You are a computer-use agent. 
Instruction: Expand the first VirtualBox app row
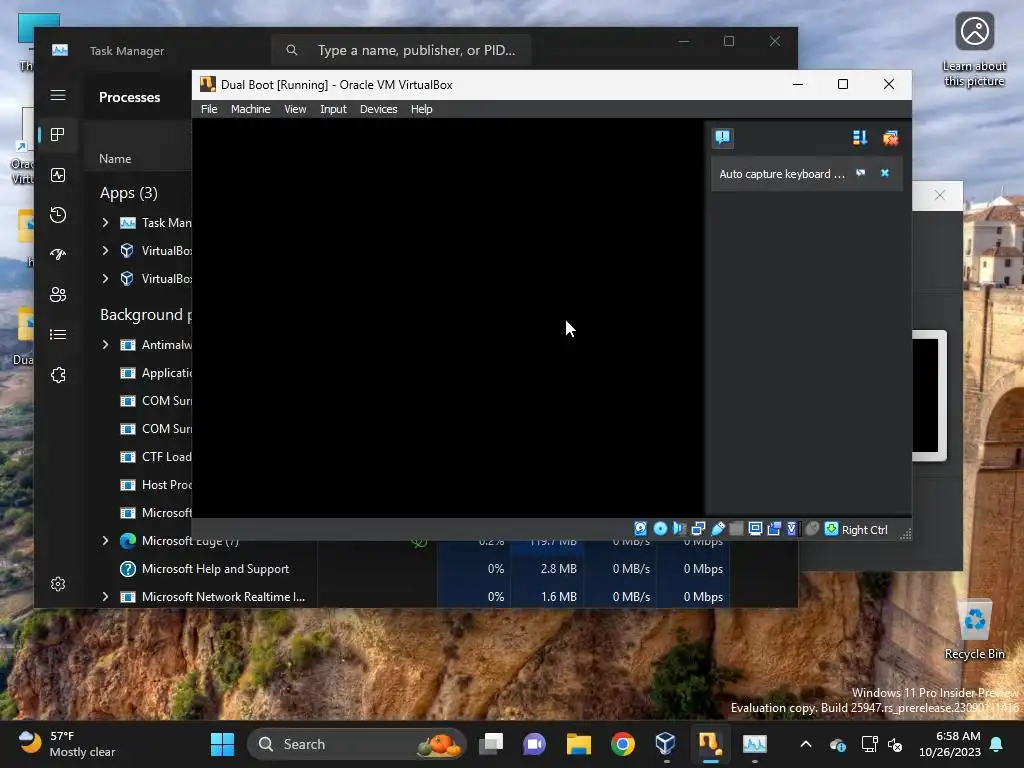(105, 251)
